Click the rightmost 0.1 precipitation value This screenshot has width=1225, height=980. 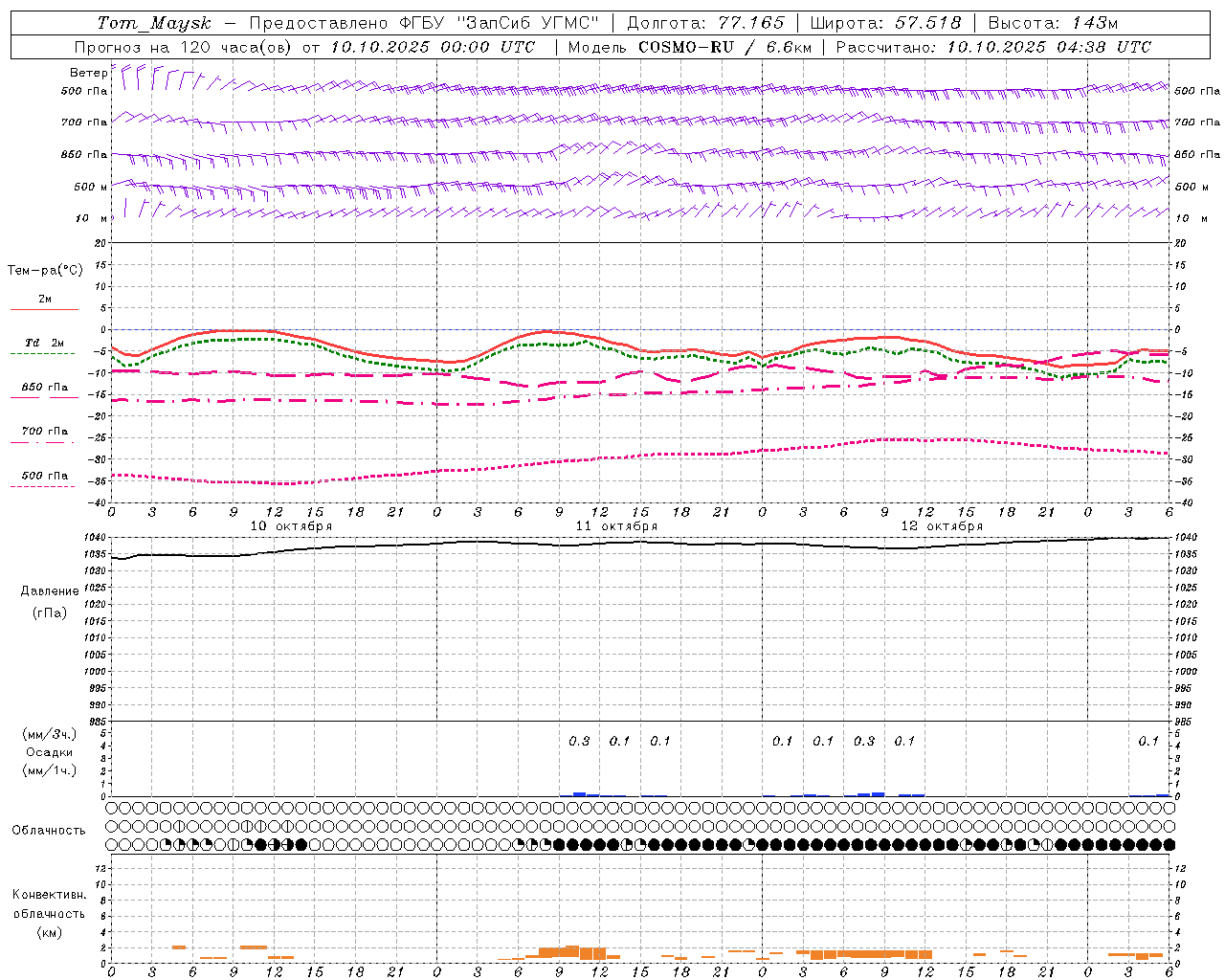1148,741
